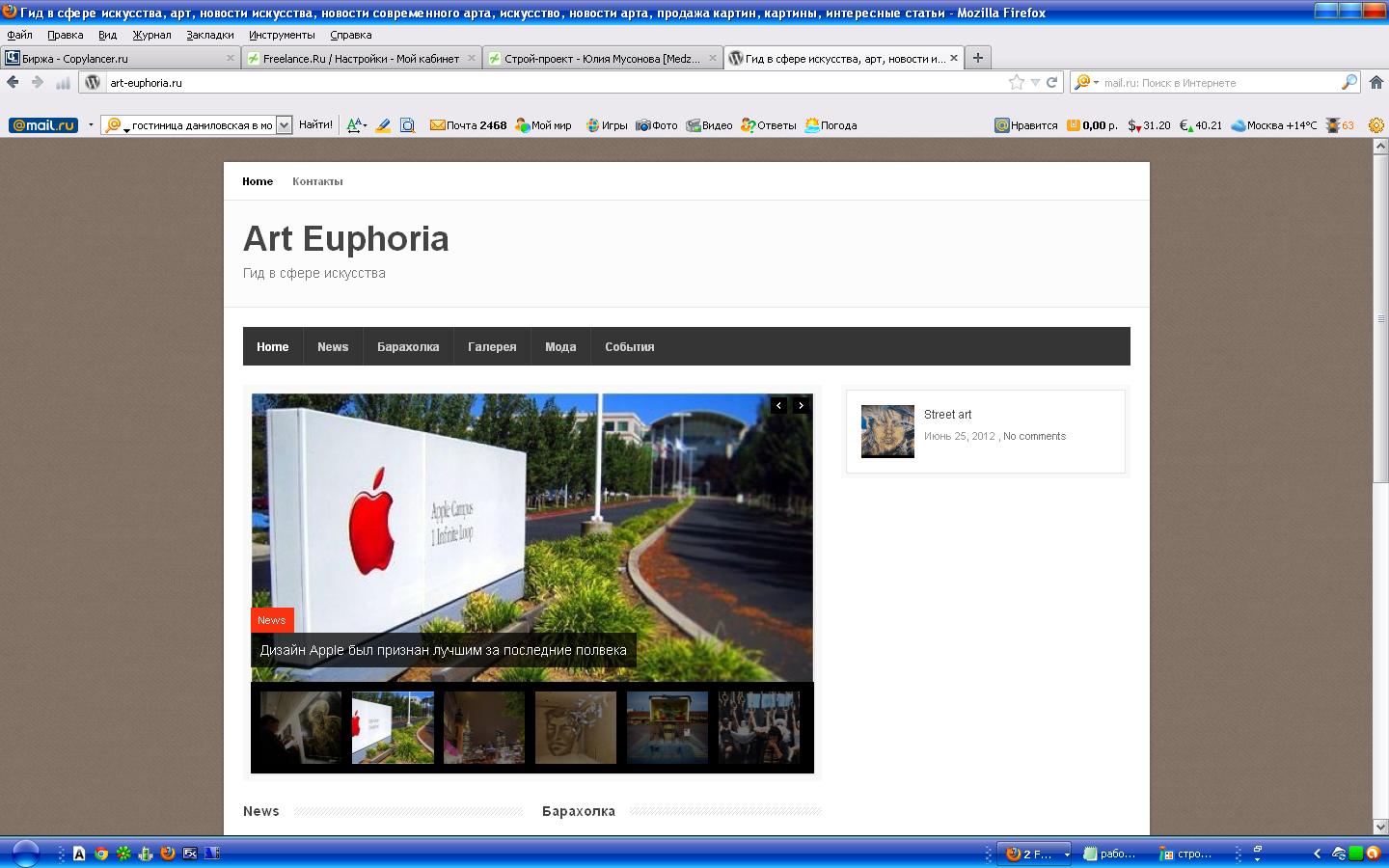Go to the Firefox home page icon
The height and width of the screenshot is (868, 1389).
point(1376,83)
